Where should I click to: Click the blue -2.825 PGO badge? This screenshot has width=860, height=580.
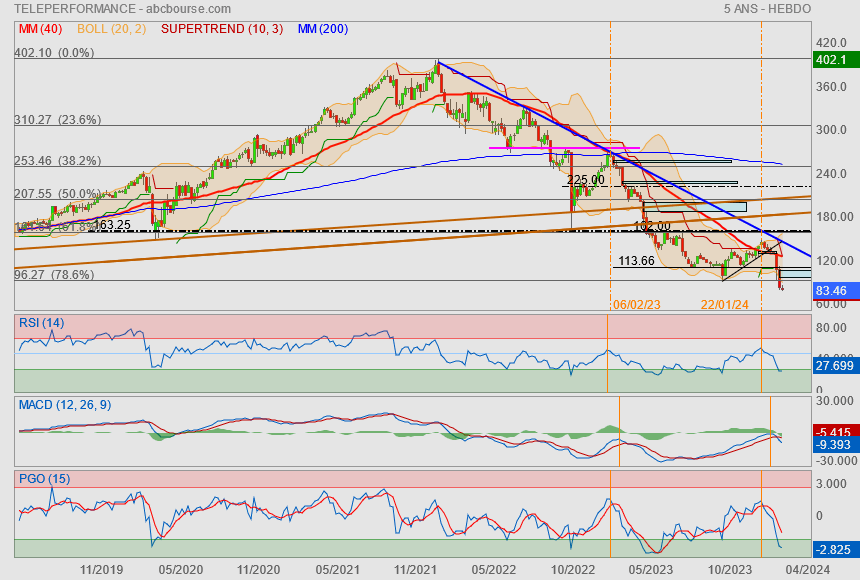(x=836, y=549)
